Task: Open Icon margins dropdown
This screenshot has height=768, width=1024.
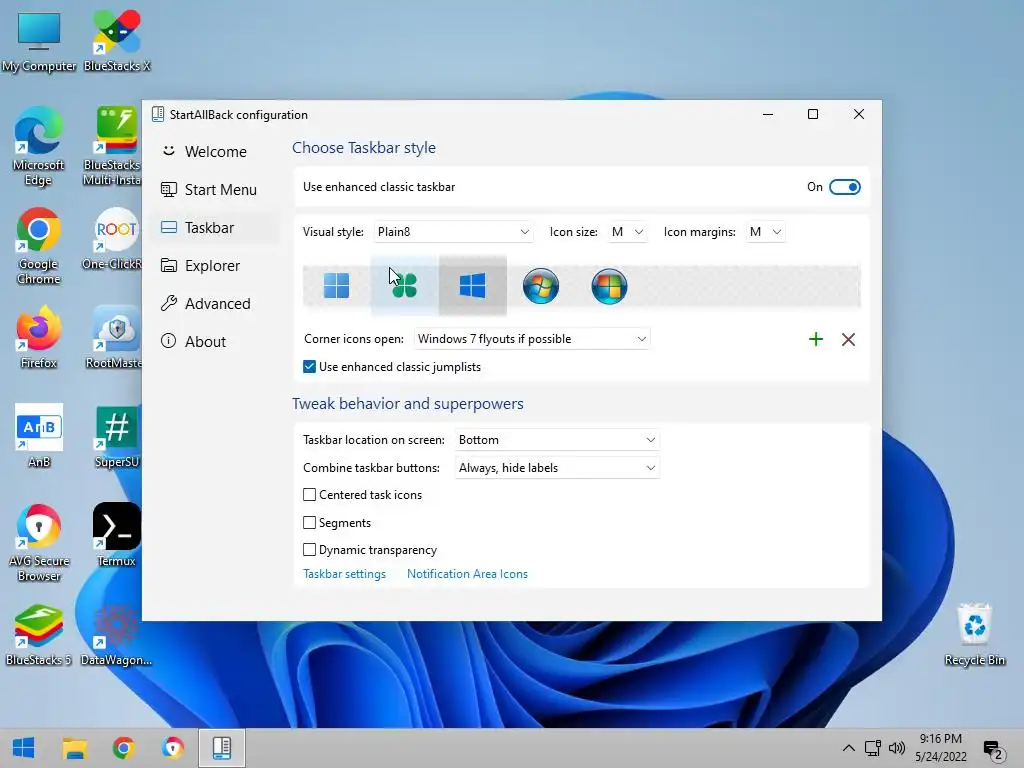Action: pos(765,232)
